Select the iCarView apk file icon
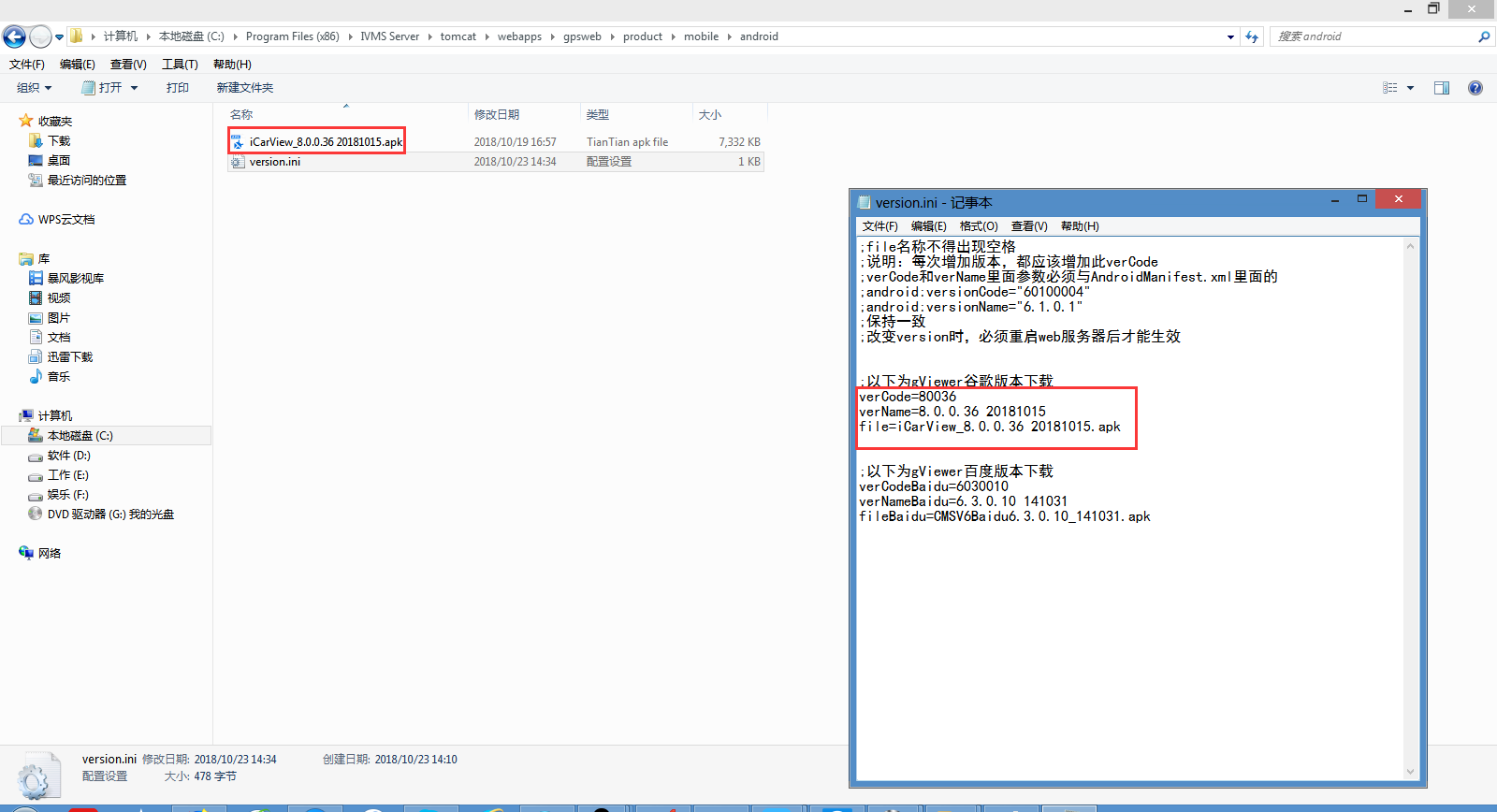Image resolution: width=1497 pixels, height=812 pixels. click(x=238, y=142)
